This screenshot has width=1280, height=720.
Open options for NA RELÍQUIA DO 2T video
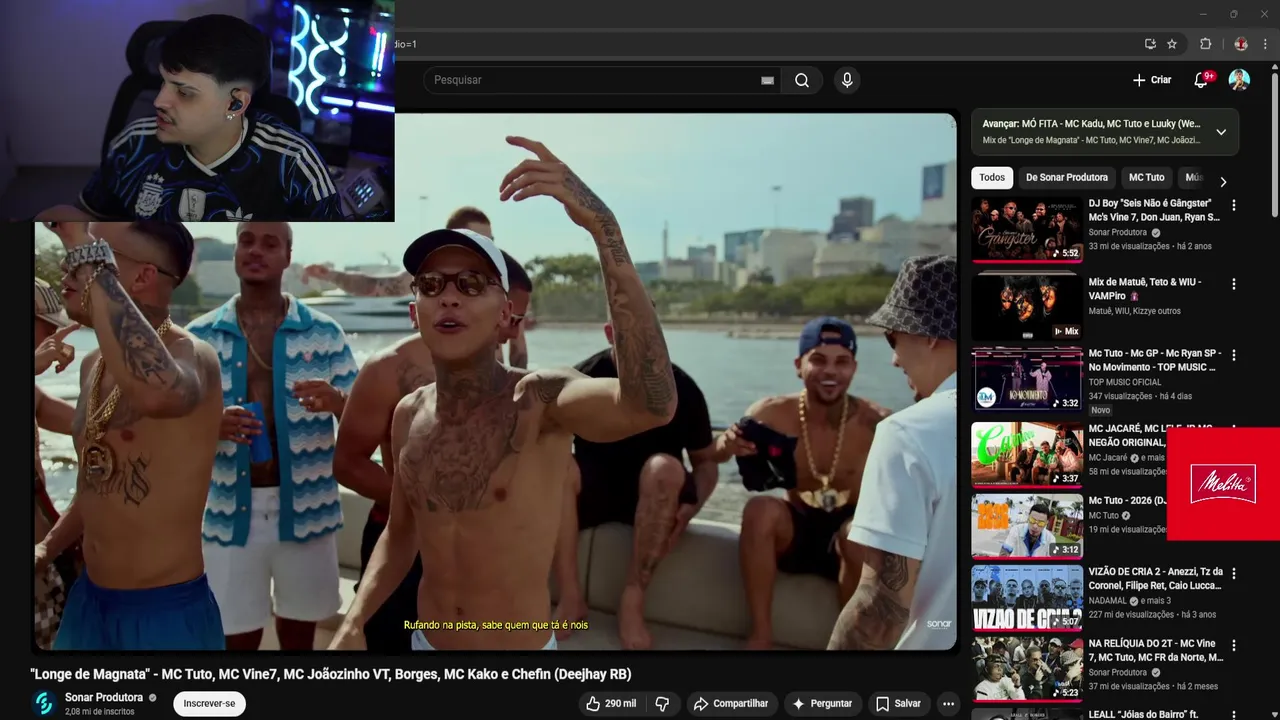pyautogui.click(x=1233, y=645)
